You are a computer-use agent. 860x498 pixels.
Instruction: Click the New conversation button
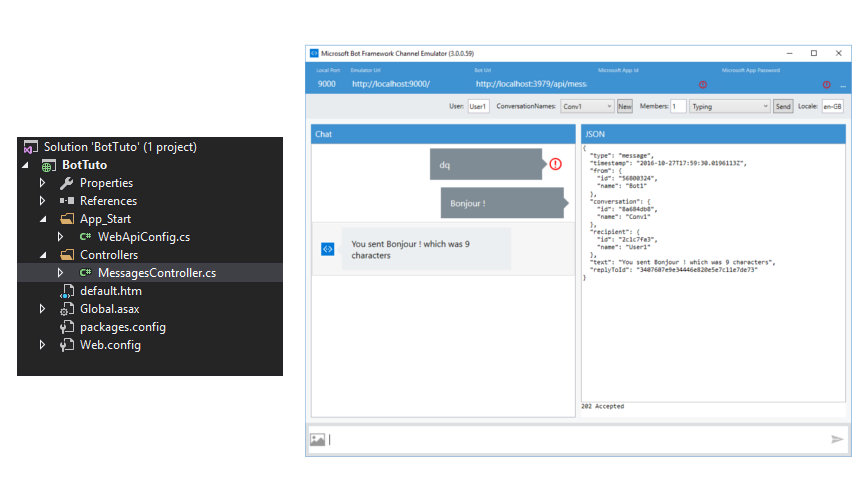(x=625, y=106)
